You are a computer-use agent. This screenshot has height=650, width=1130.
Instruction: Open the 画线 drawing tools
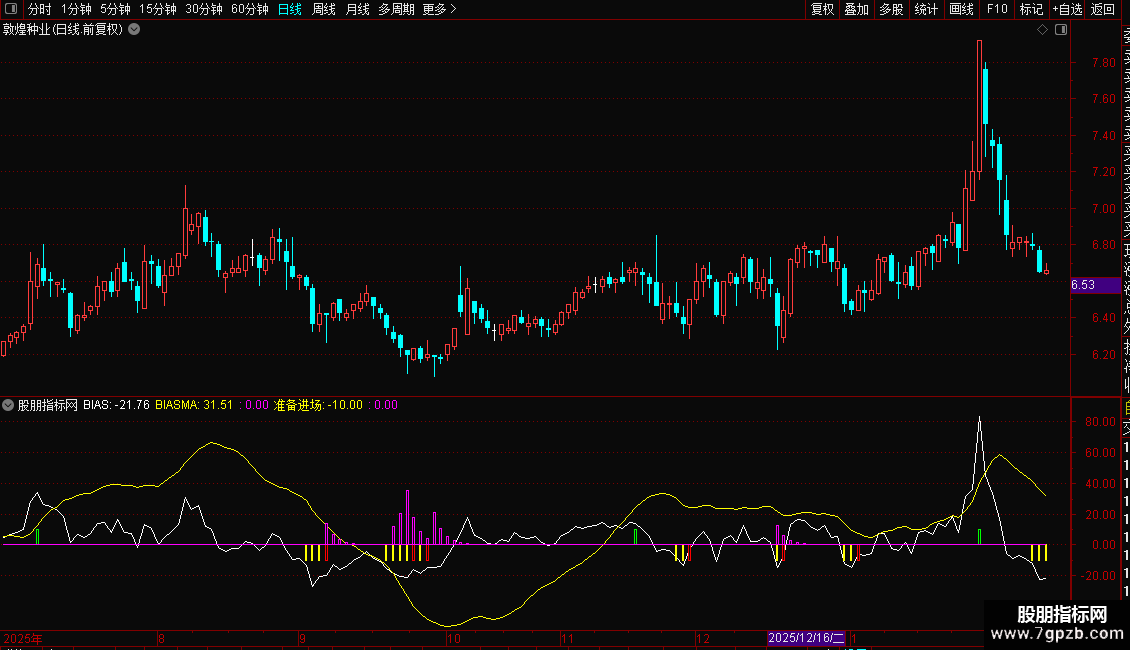coord(961,9)
